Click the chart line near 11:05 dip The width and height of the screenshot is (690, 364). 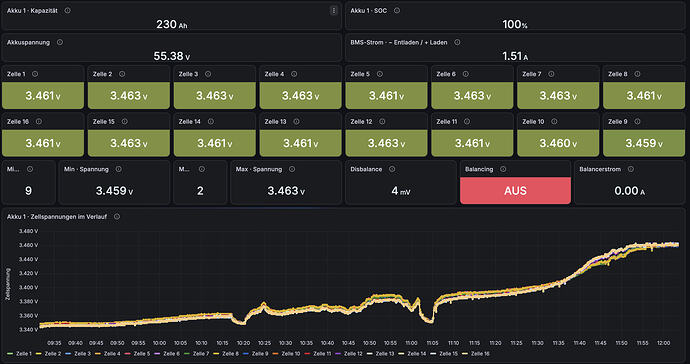coord(429,320)
